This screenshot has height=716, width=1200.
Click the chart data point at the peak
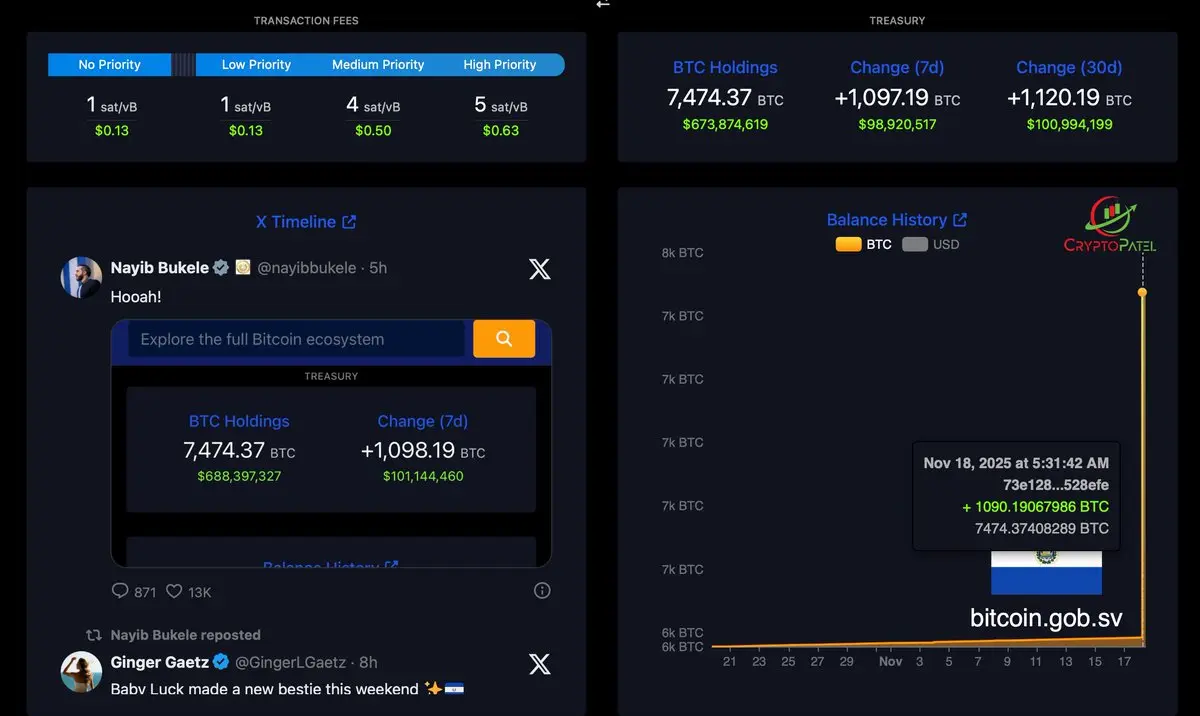point(1142,292)
